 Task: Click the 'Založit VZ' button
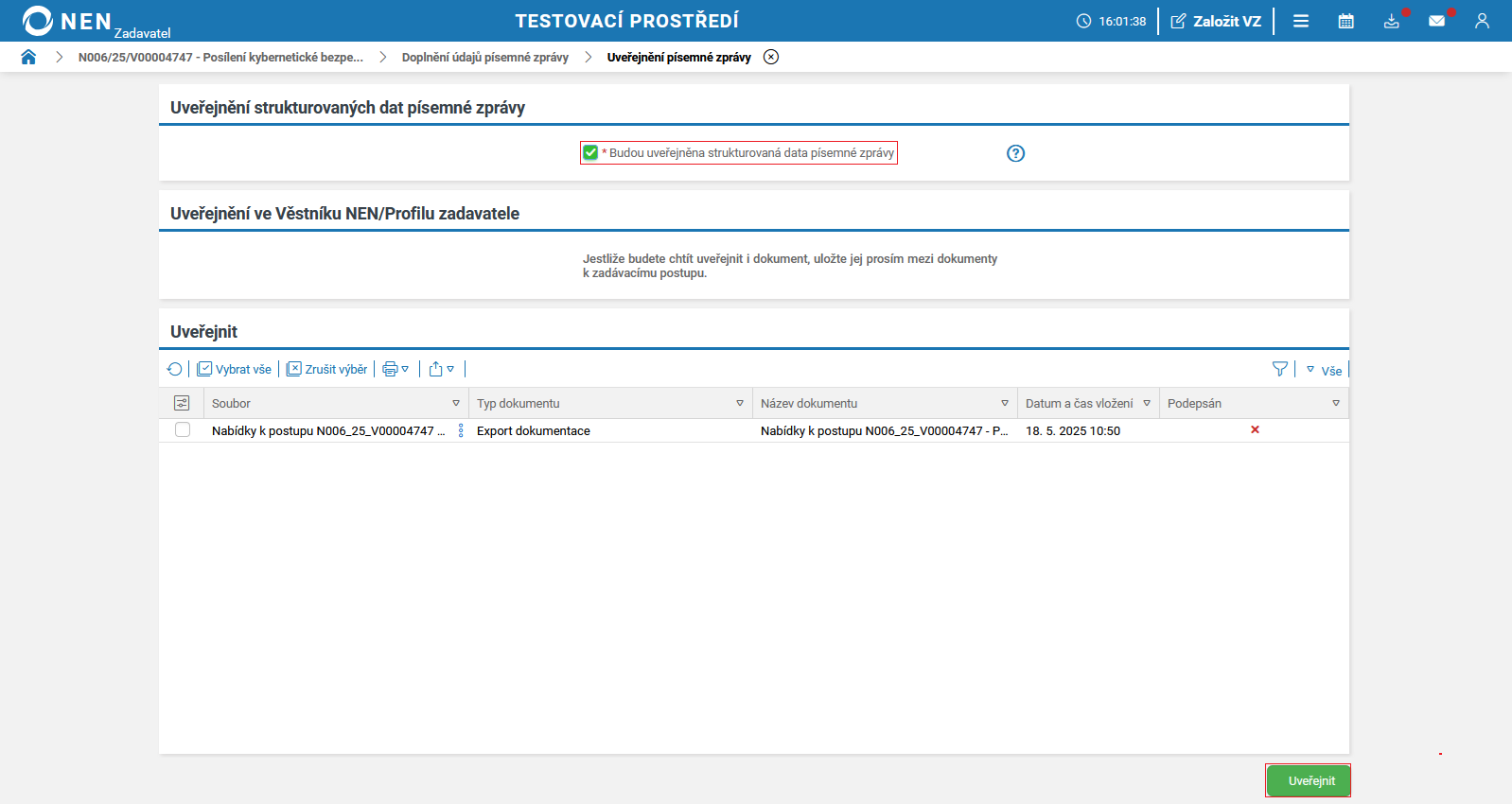[1216, 21]
